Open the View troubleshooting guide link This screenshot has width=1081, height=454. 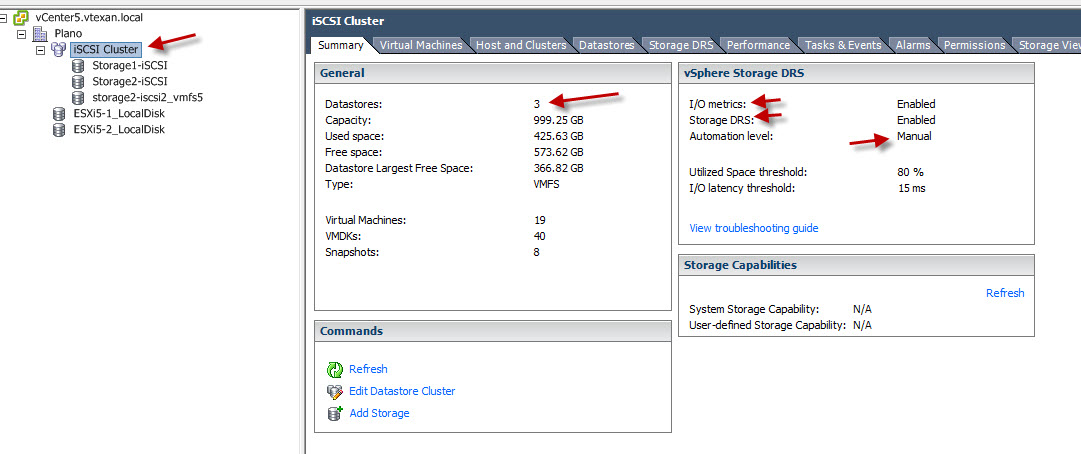click(x=753, y=228)
